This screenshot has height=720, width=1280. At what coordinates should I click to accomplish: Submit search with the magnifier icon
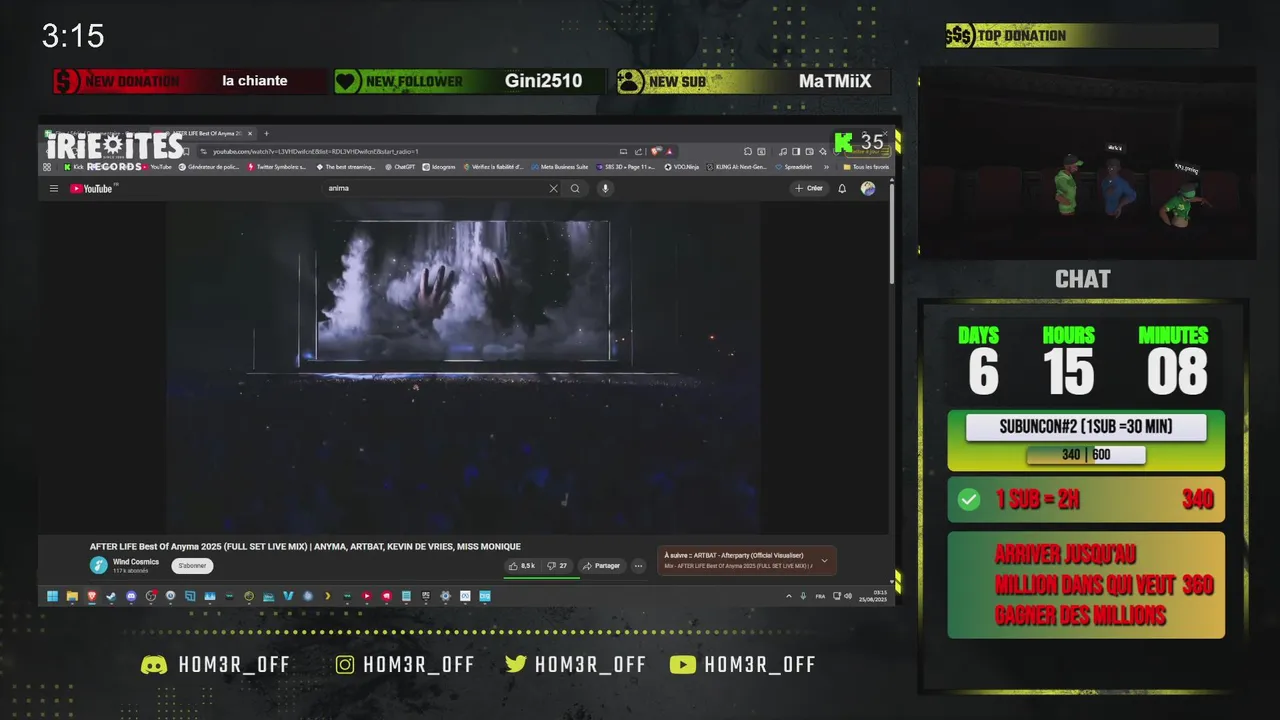pyautogui.click(x=575, y=188)
